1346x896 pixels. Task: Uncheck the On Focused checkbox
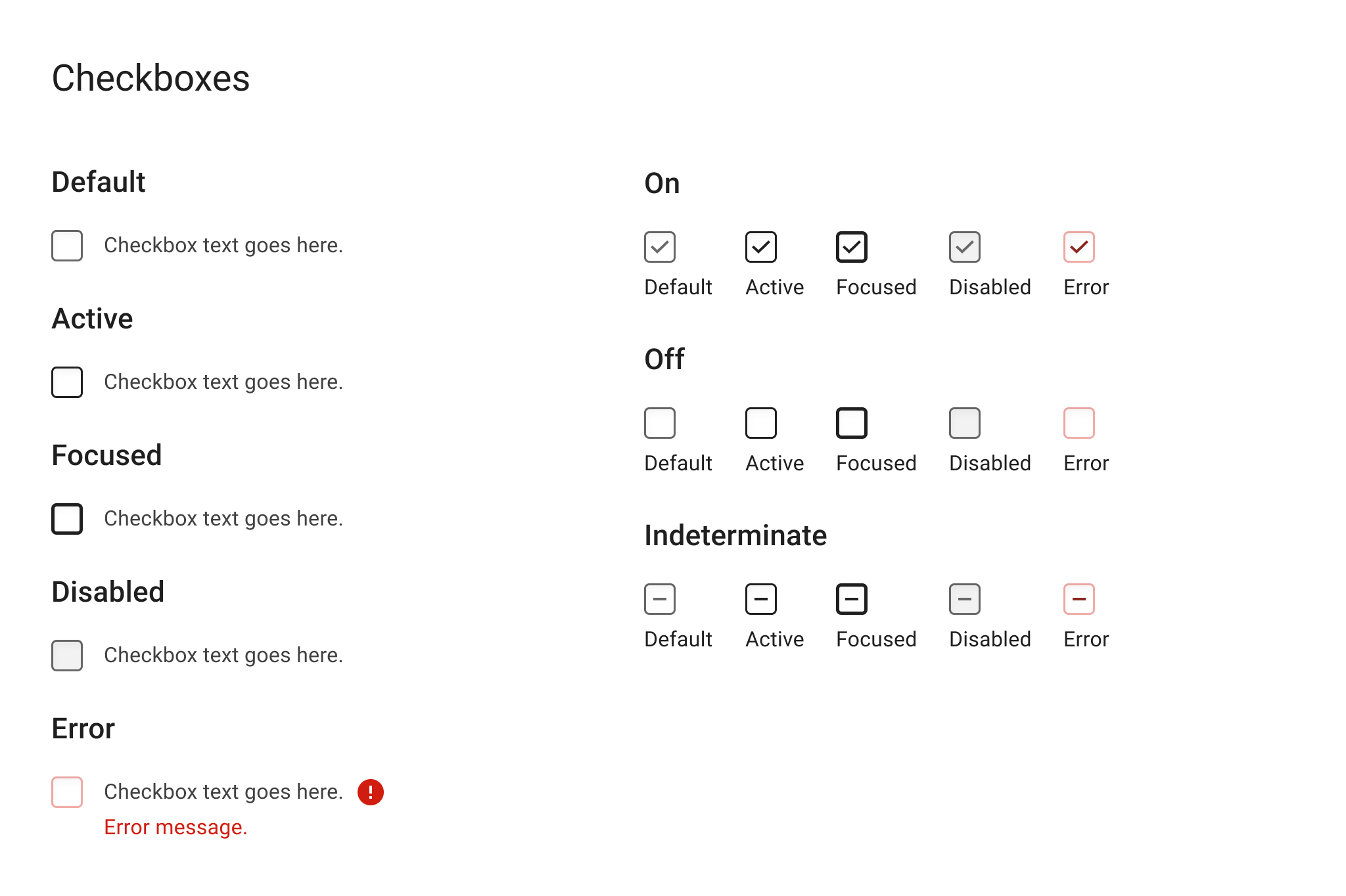pyautogui.click(x=852, y=247)
